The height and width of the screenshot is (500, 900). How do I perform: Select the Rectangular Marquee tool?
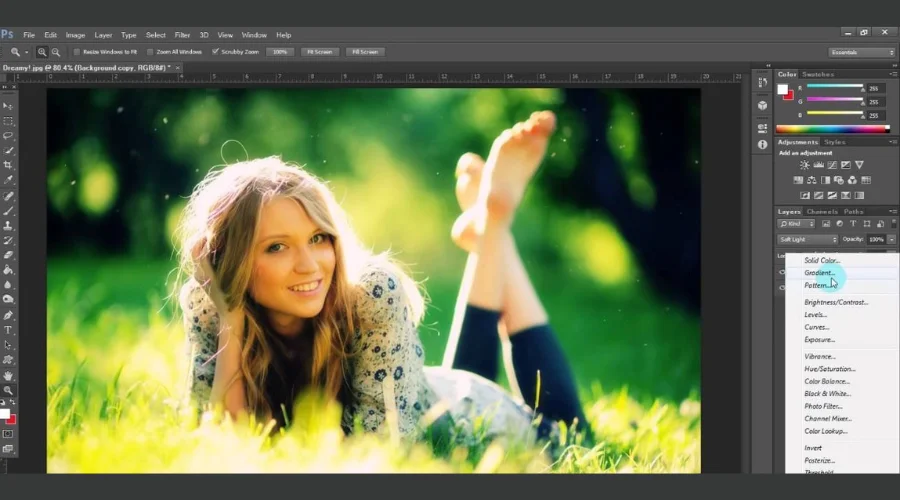point(8,121)
